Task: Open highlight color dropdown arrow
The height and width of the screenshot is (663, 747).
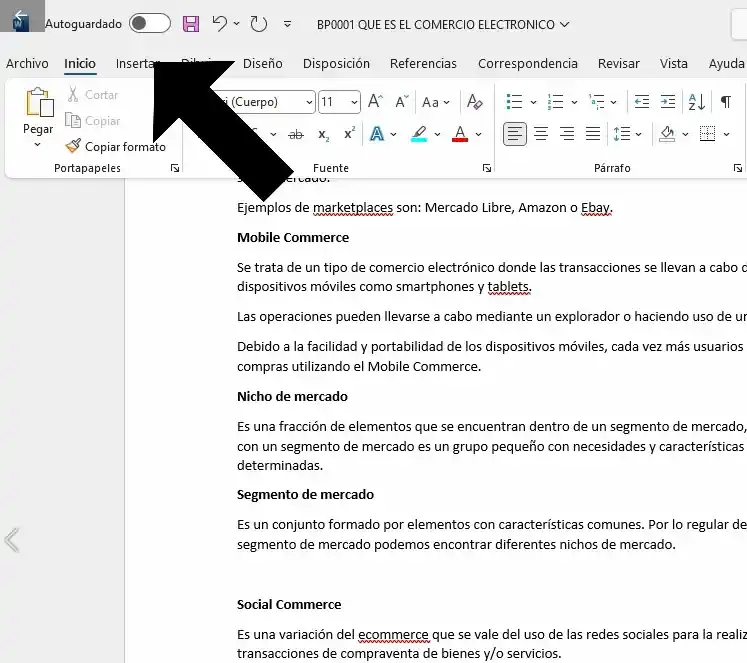Action: click(x=437, y=134)
